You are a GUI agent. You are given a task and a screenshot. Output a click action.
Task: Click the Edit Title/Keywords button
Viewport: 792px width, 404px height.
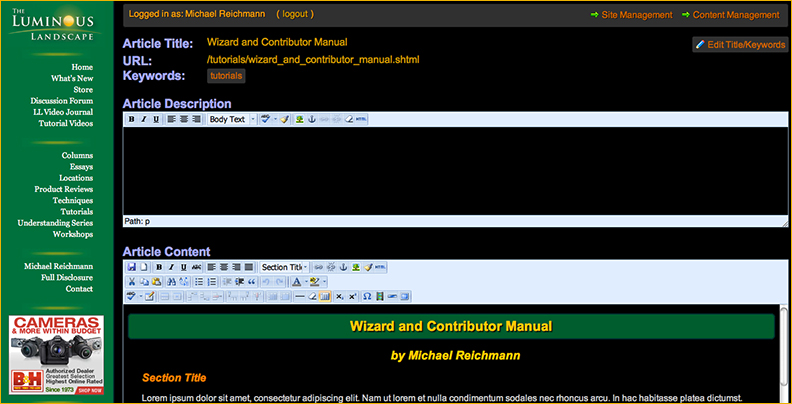pyautogui.click(x=740, y=45)
